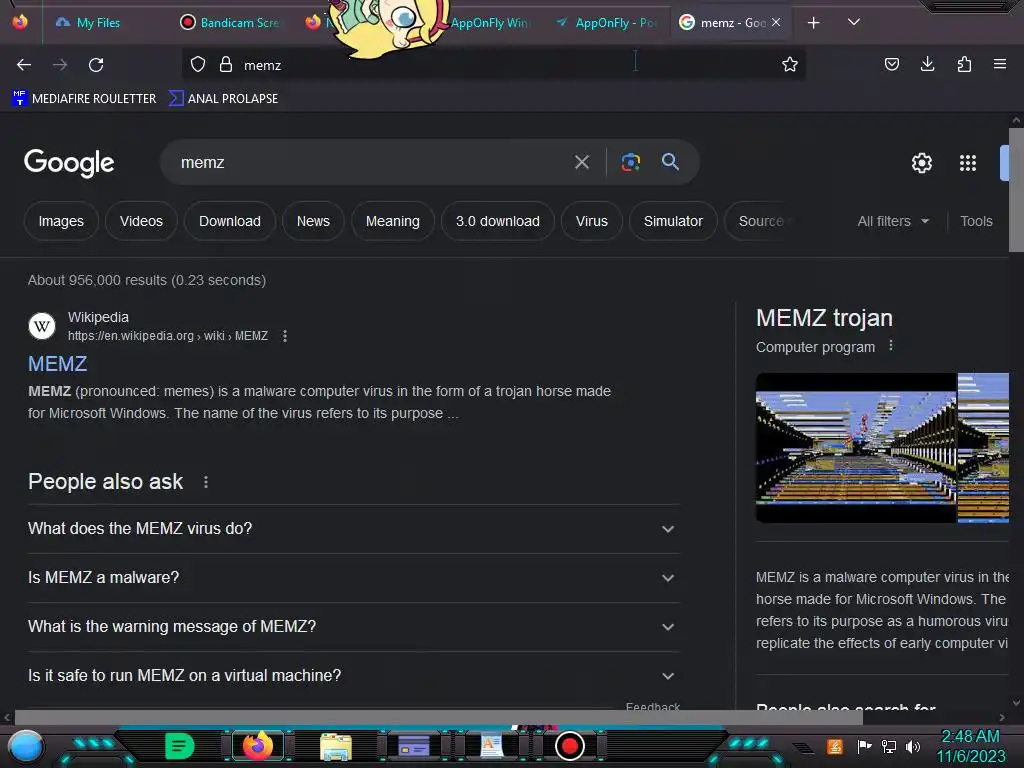Close the memz - Google tab
1024x768 pixels.
coord(776,22)
